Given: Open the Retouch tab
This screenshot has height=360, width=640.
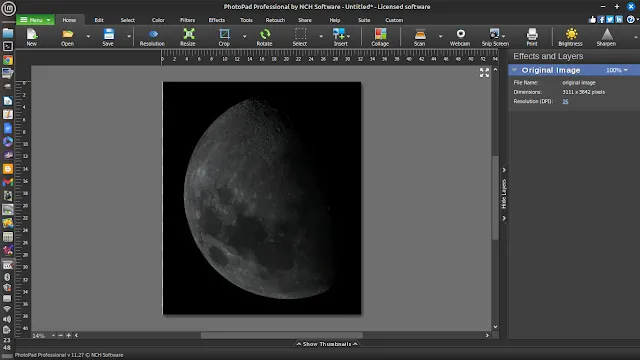Looking at the screenshot, I should pos(276,20).
